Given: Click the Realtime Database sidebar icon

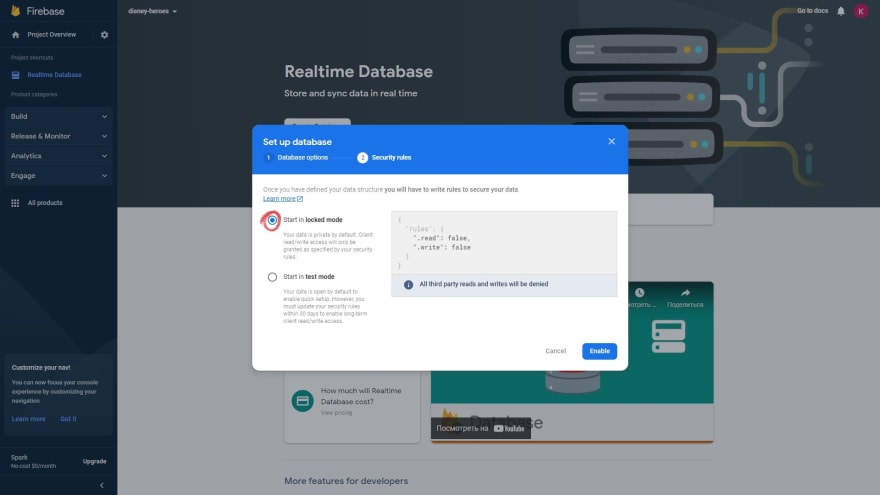Looking at the screenshot, I should click(x=16, y=75).
